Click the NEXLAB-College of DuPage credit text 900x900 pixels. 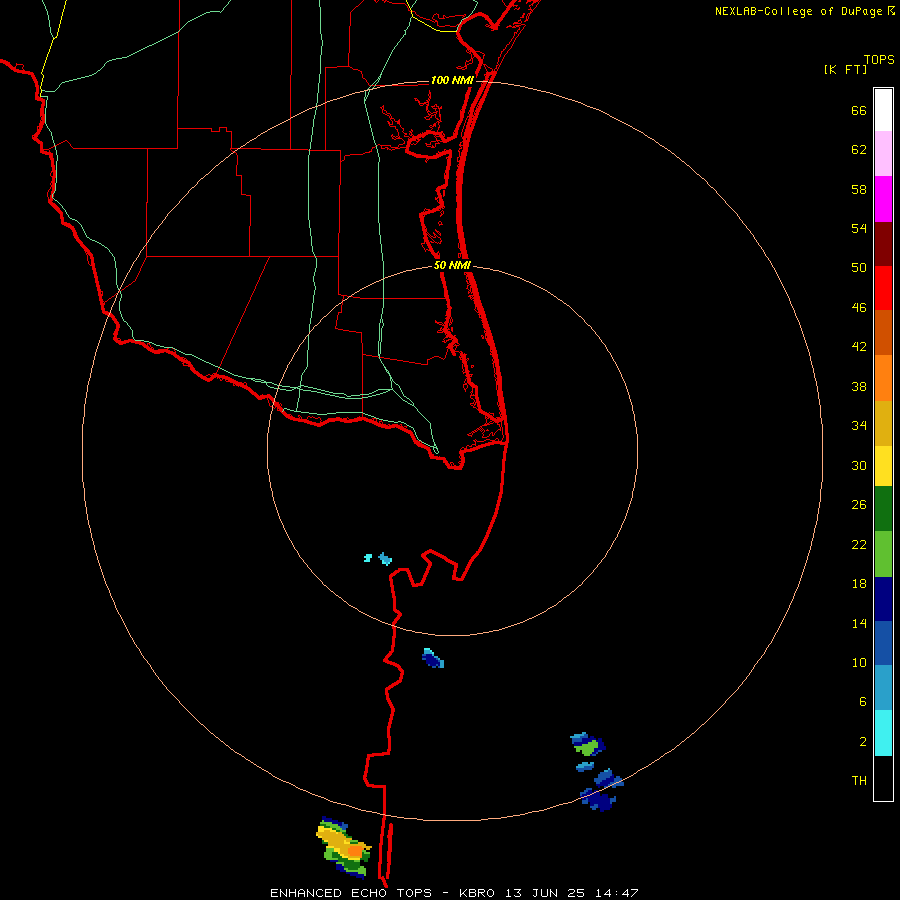click(x=805, y=11)
